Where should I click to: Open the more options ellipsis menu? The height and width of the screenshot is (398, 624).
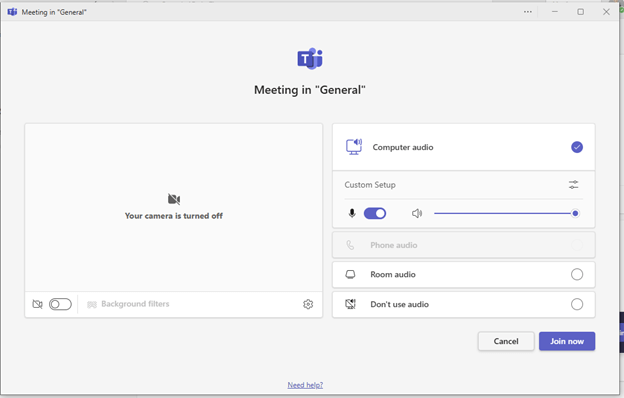point(528,12)
